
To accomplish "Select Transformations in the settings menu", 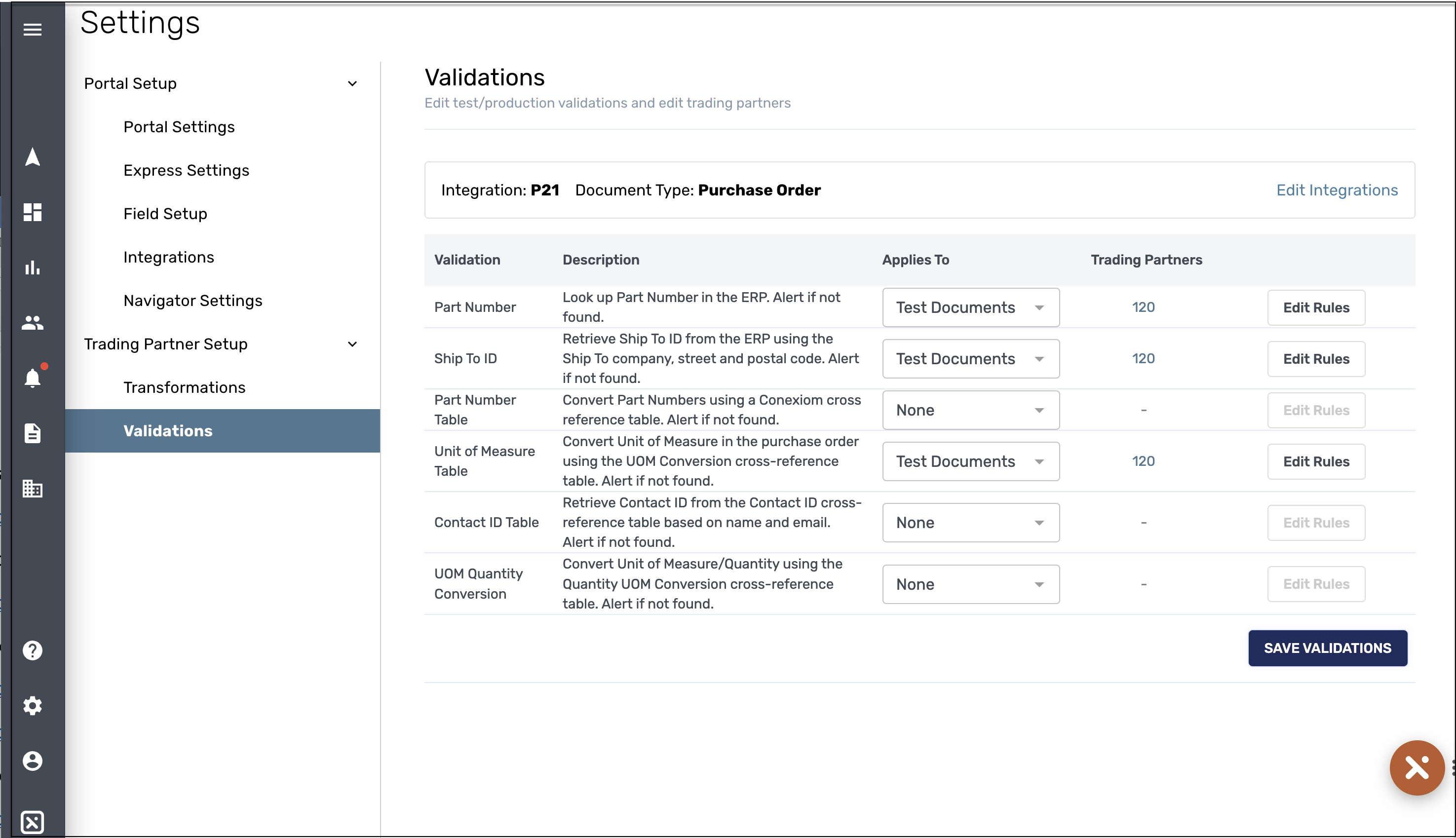I will [184, 387].
